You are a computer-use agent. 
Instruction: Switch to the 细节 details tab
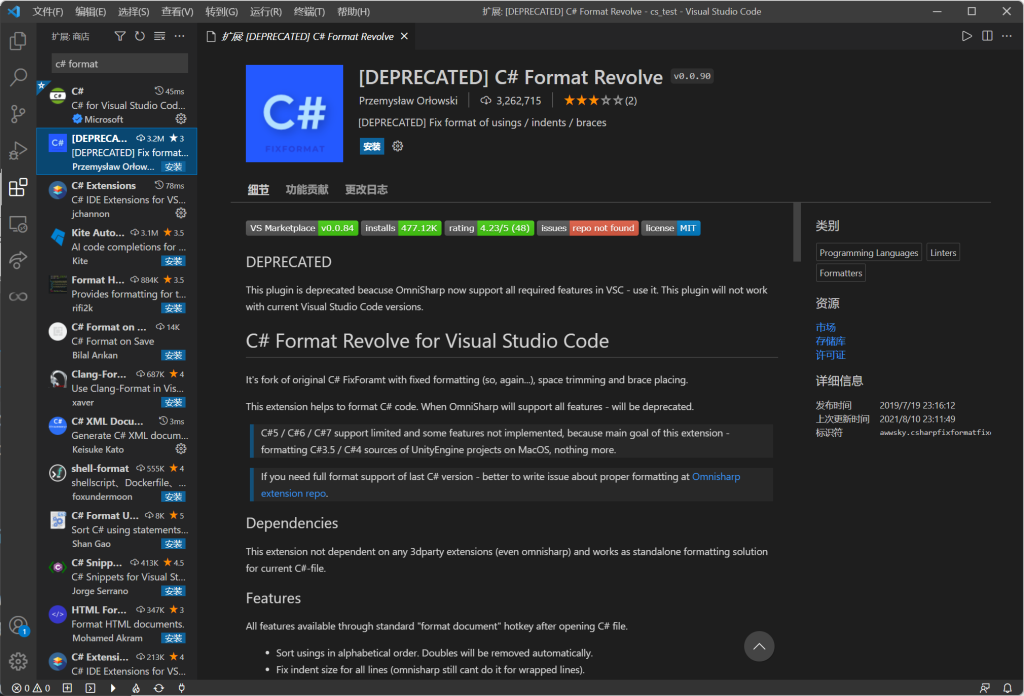point(258,189)
